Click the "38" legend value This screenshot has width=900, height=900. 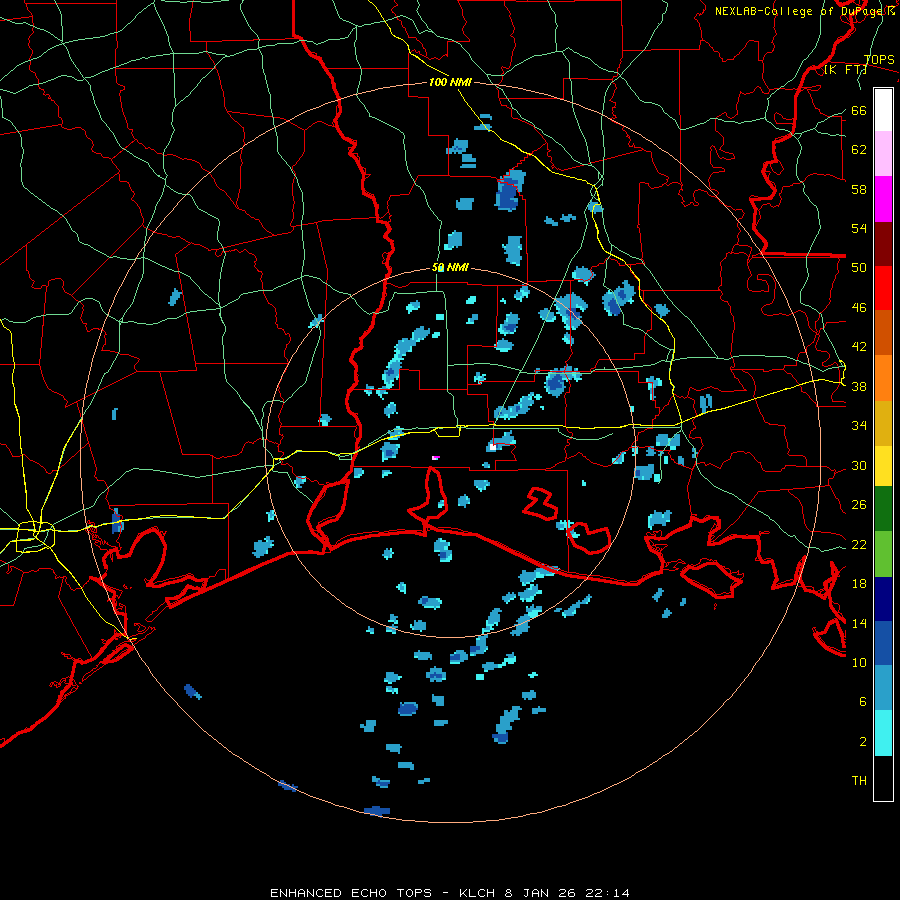point(859,386)
